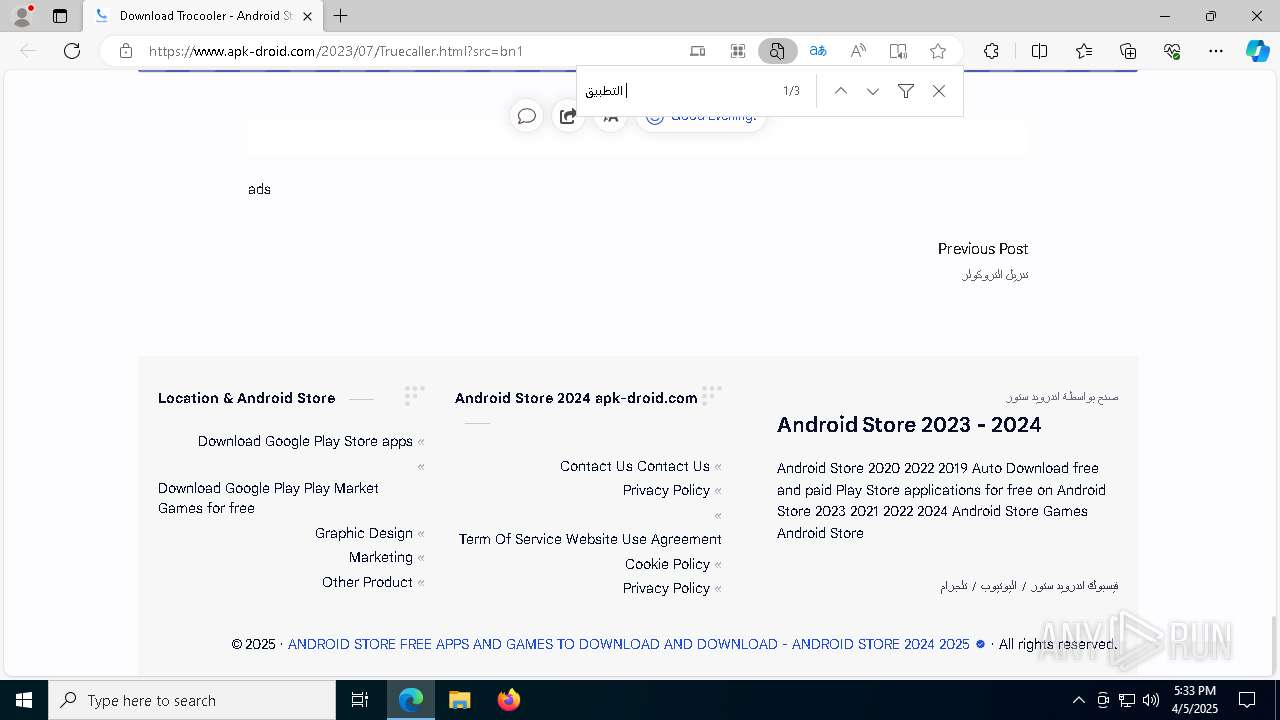Open the Marketing footer link
Screen dimensions: 1280x720
click(381, 557)
